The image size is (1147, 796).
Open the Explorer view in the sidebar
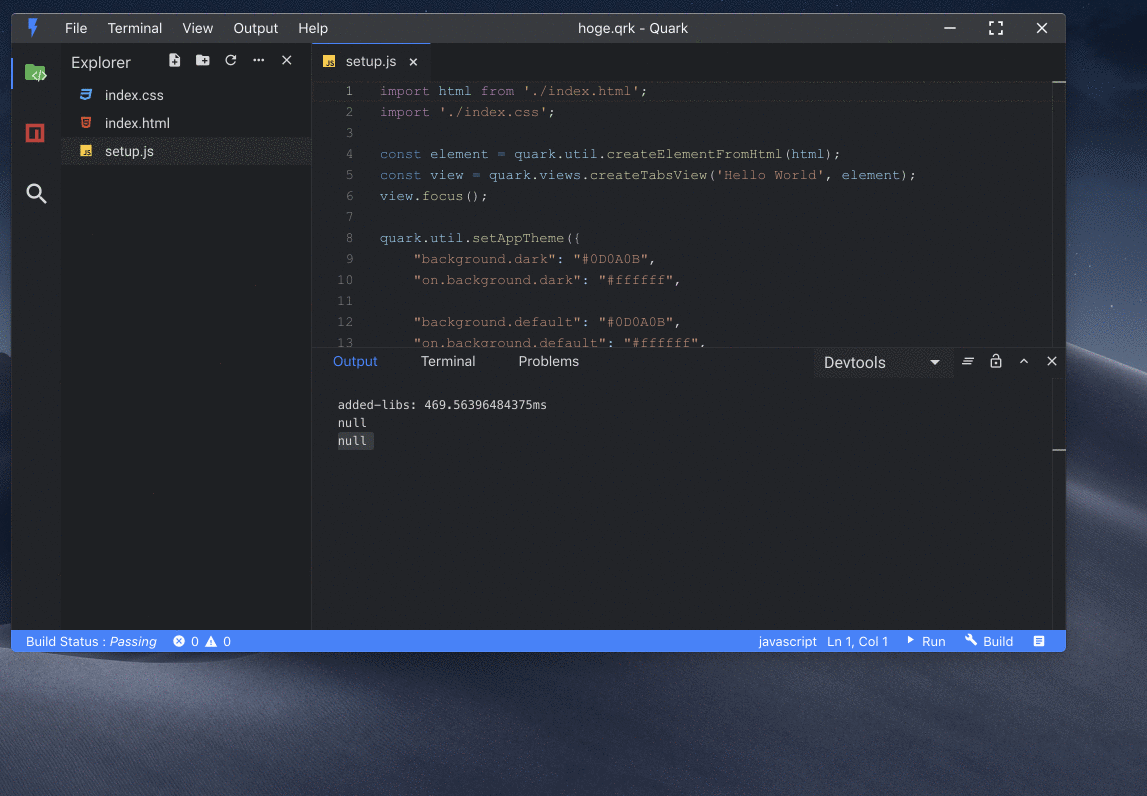[x=36, y=73]
